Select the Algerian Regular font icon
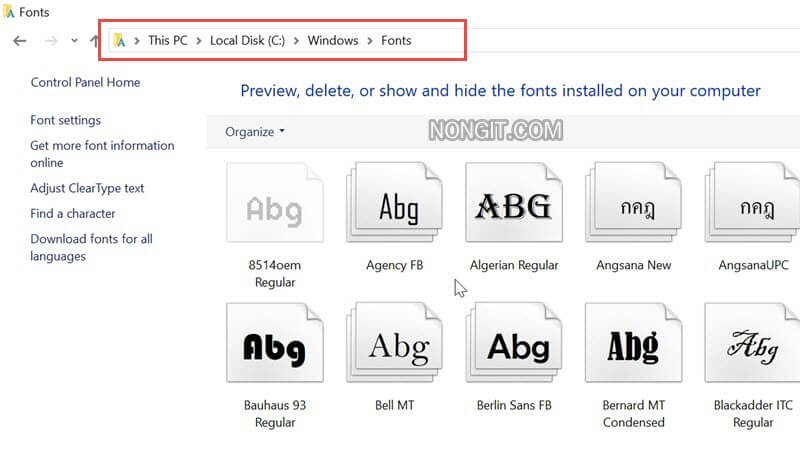Image resolution: width=800 pixels, height=450 pixels. (514, 203)
